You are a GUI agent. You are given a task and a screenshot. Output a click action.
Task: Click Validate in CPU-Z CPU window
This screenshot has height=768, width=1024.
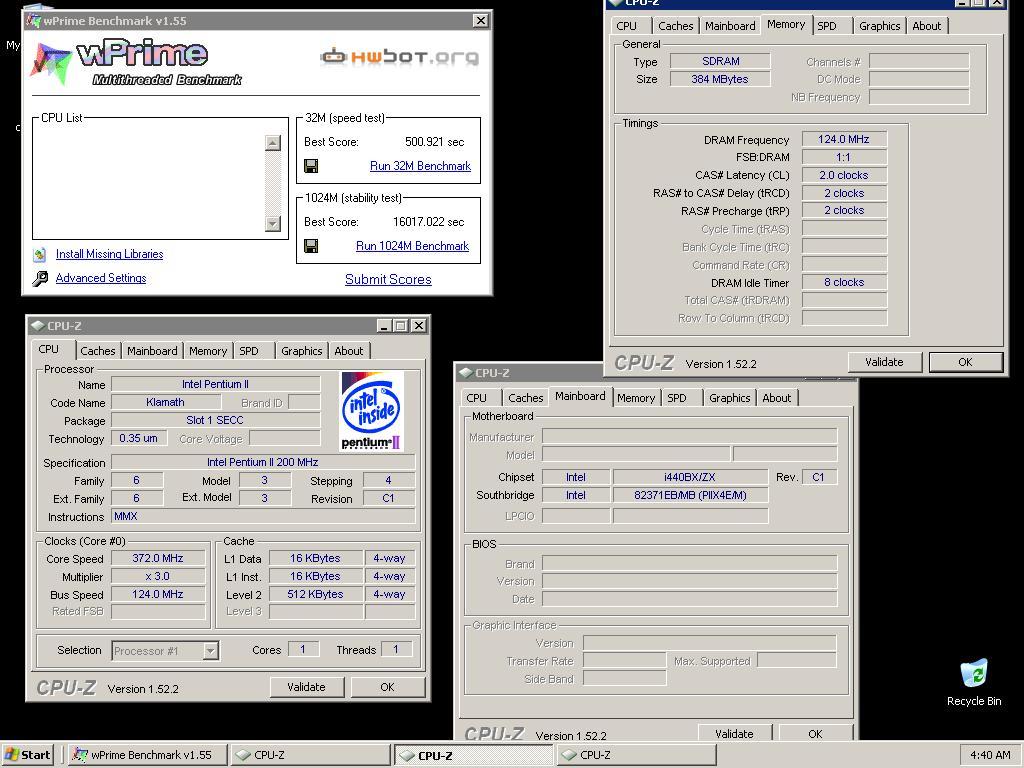[306, 687]
